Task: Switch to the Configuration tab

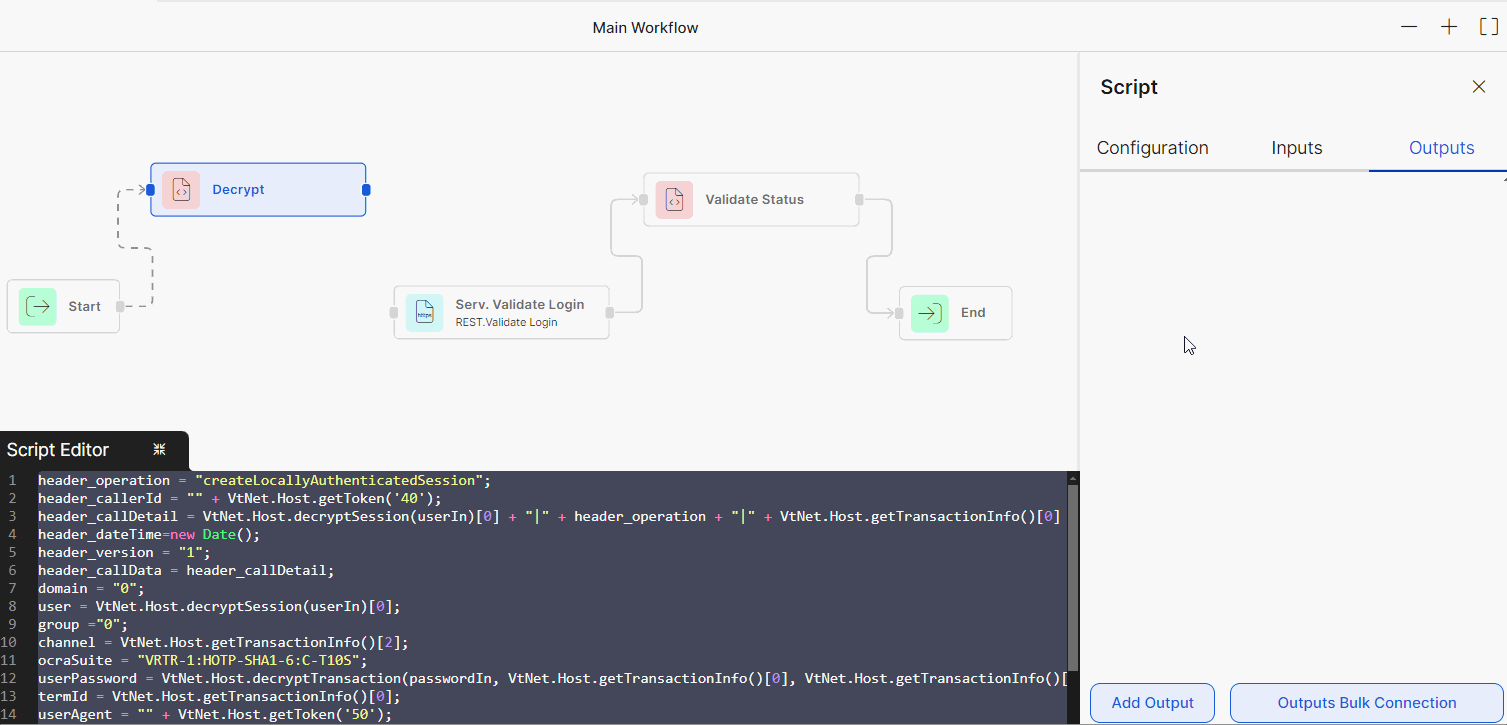Action: pyautogui.click(x=1151, y=147)
